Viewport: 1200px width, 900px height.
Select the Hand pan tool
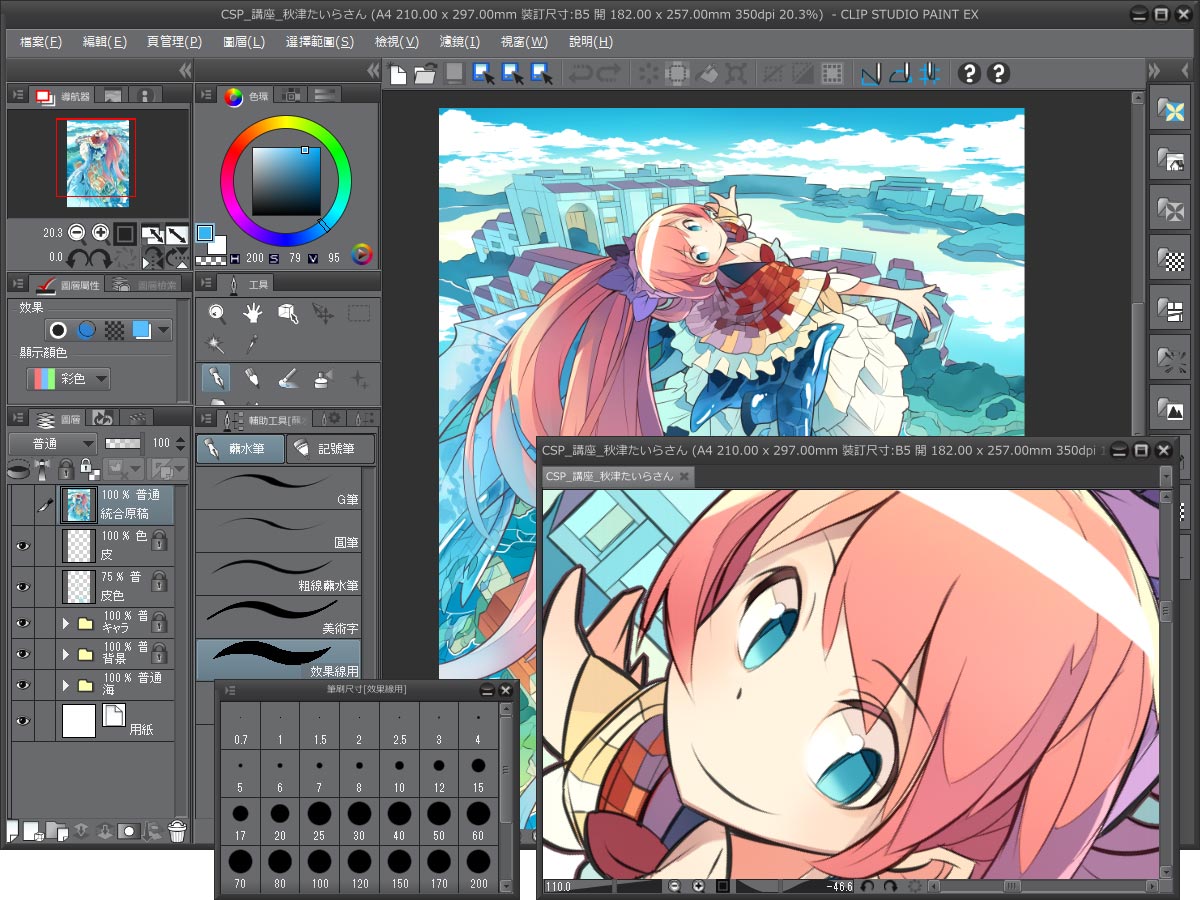click(x=254, y=315)
